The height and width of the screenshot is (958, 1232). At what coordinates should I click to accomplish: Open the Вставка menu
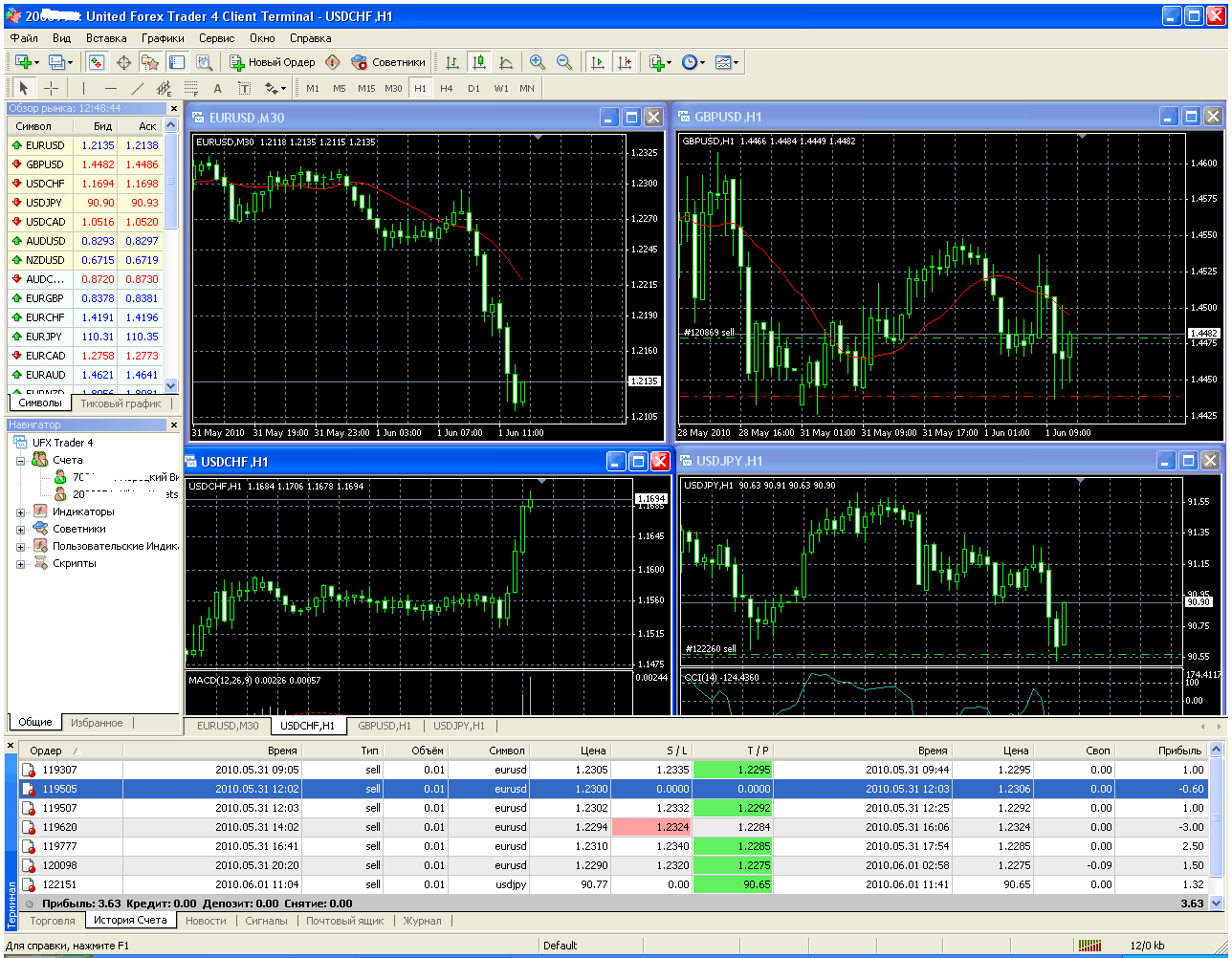106,38
